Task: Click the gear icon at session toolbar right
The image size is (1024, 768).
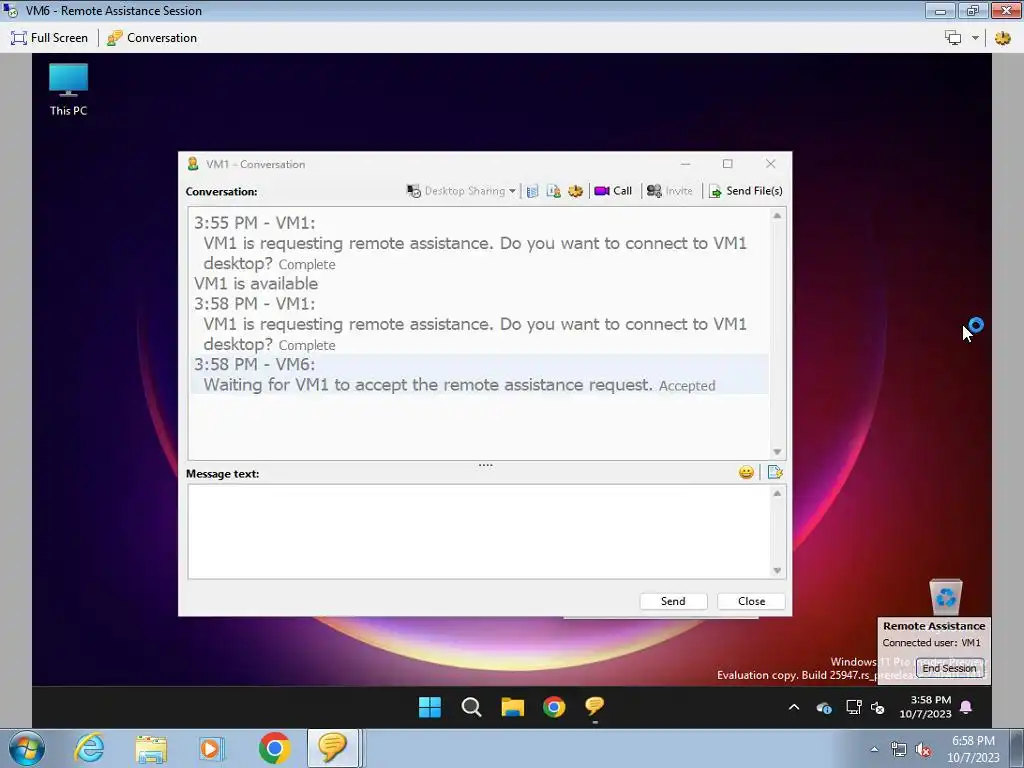Action: 1002,38
